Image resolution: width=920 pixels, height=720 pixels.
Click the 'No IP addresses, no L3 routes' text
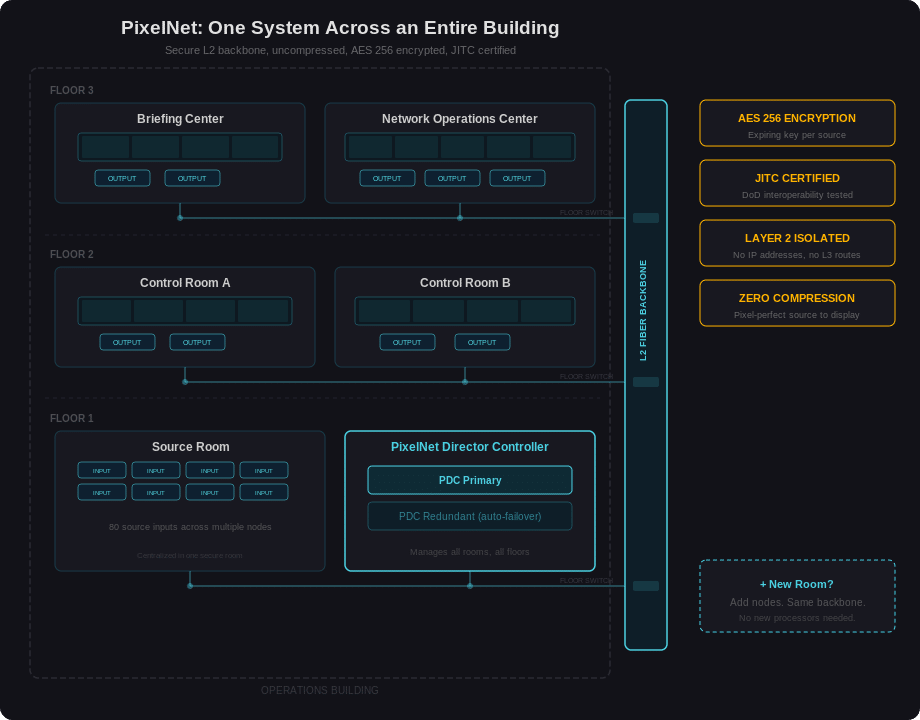[x=797, y=255]
